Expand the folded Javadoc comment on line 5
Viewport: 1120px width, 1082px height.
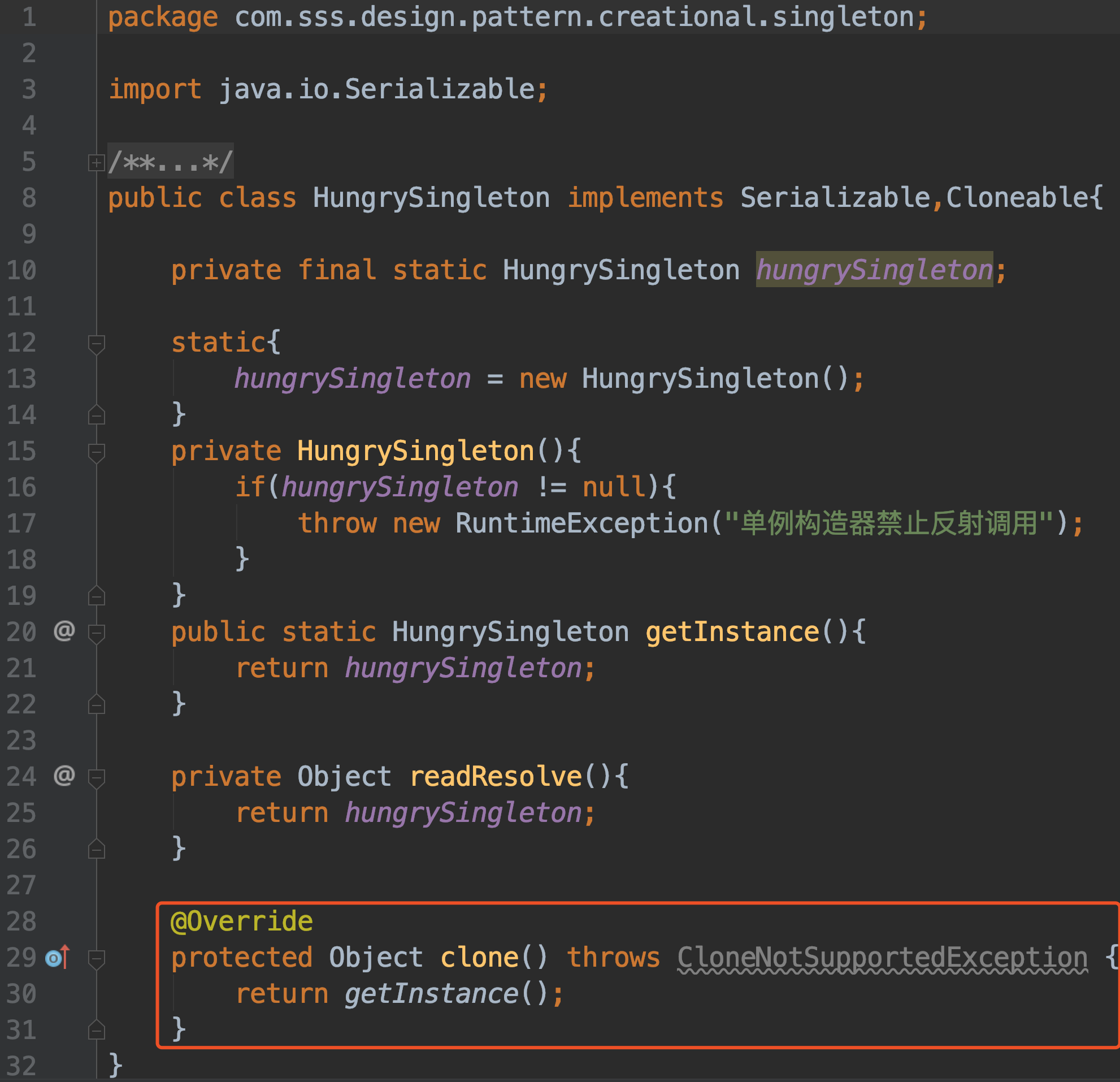point(96,163)
